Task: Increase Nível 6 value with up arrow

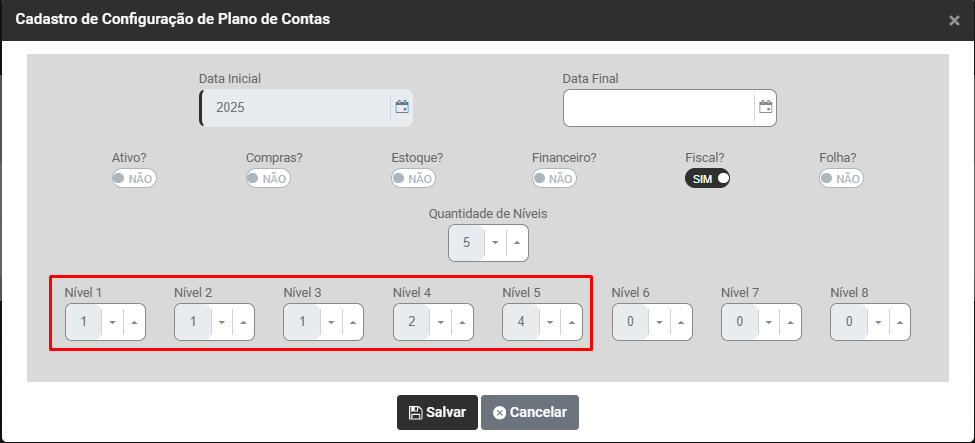Action: coord(680,322)
